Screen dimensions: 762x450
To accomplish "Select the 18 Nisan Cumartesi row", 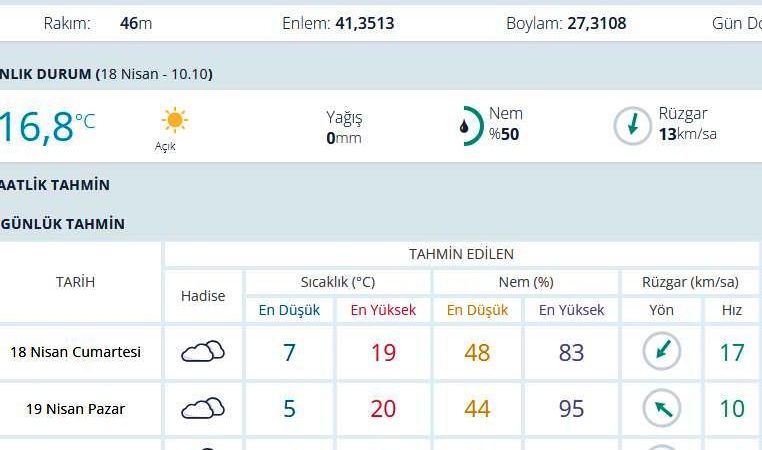I will pos(75,352).
